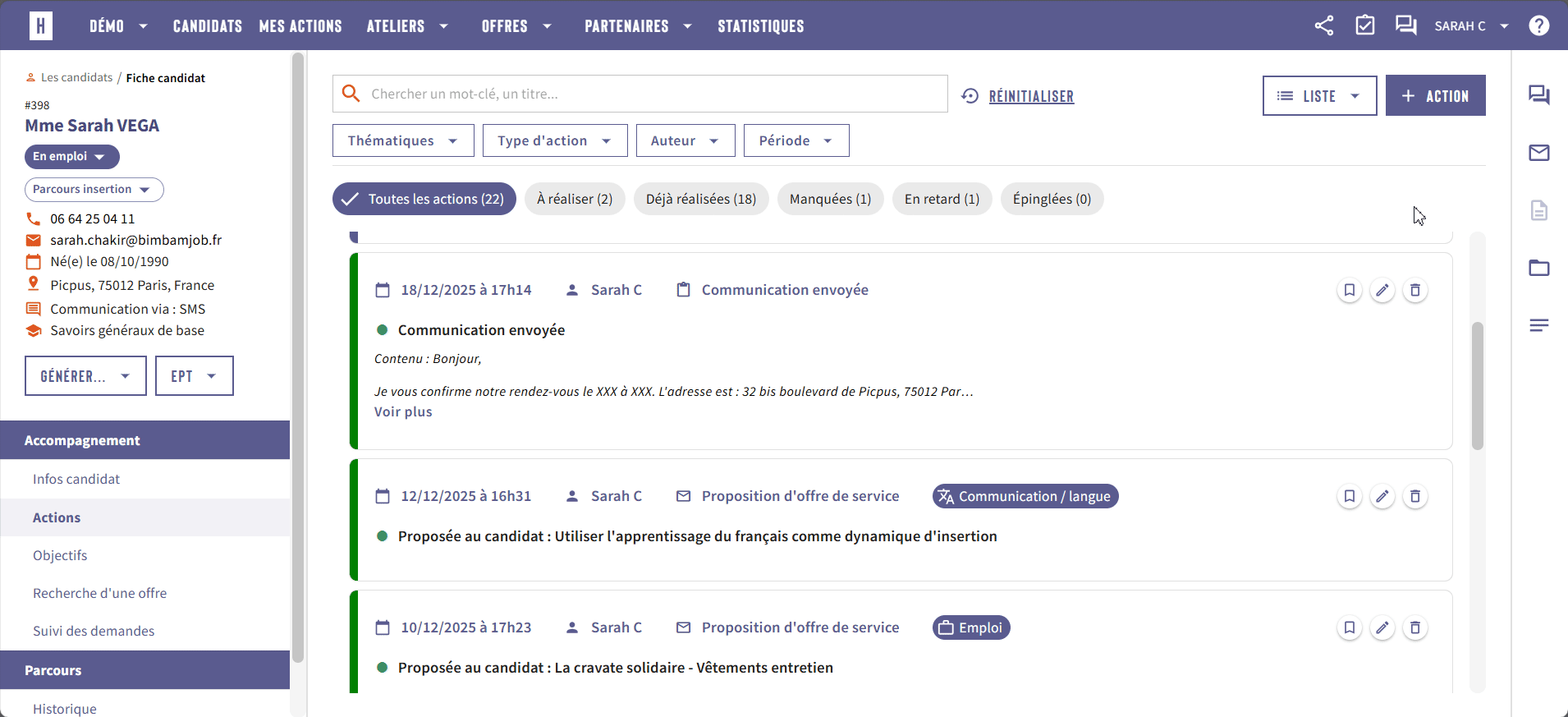Delete the 18/12/2025 Communication envoyée action
The width and height of the screenshot is (1568, 717).
pos(1415,290)
